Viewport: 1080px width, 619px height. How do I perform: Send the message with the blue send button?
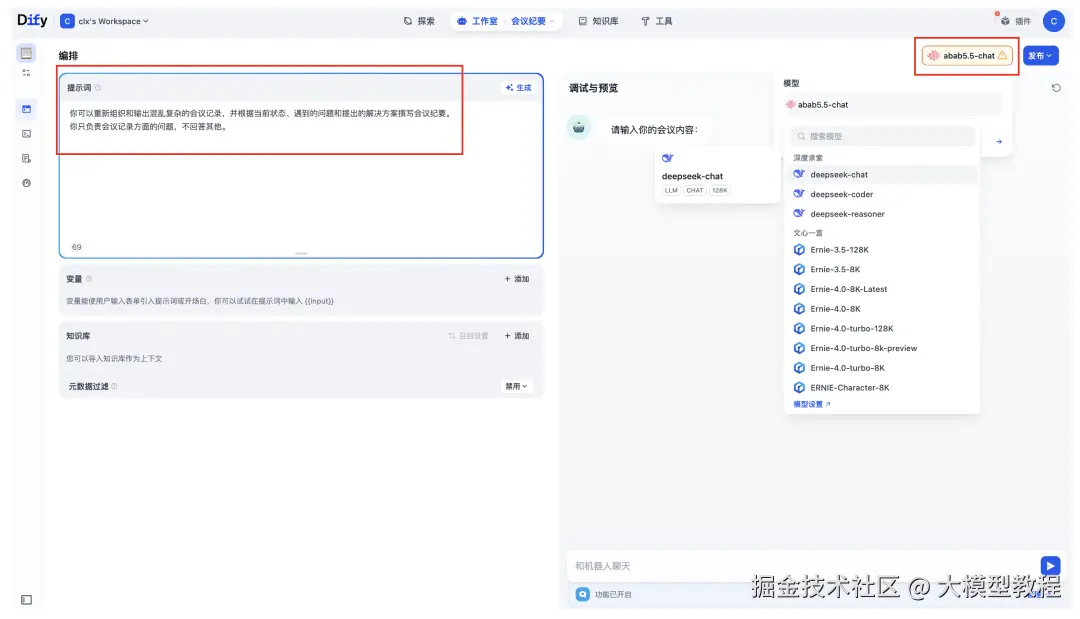pos(1050,566)
